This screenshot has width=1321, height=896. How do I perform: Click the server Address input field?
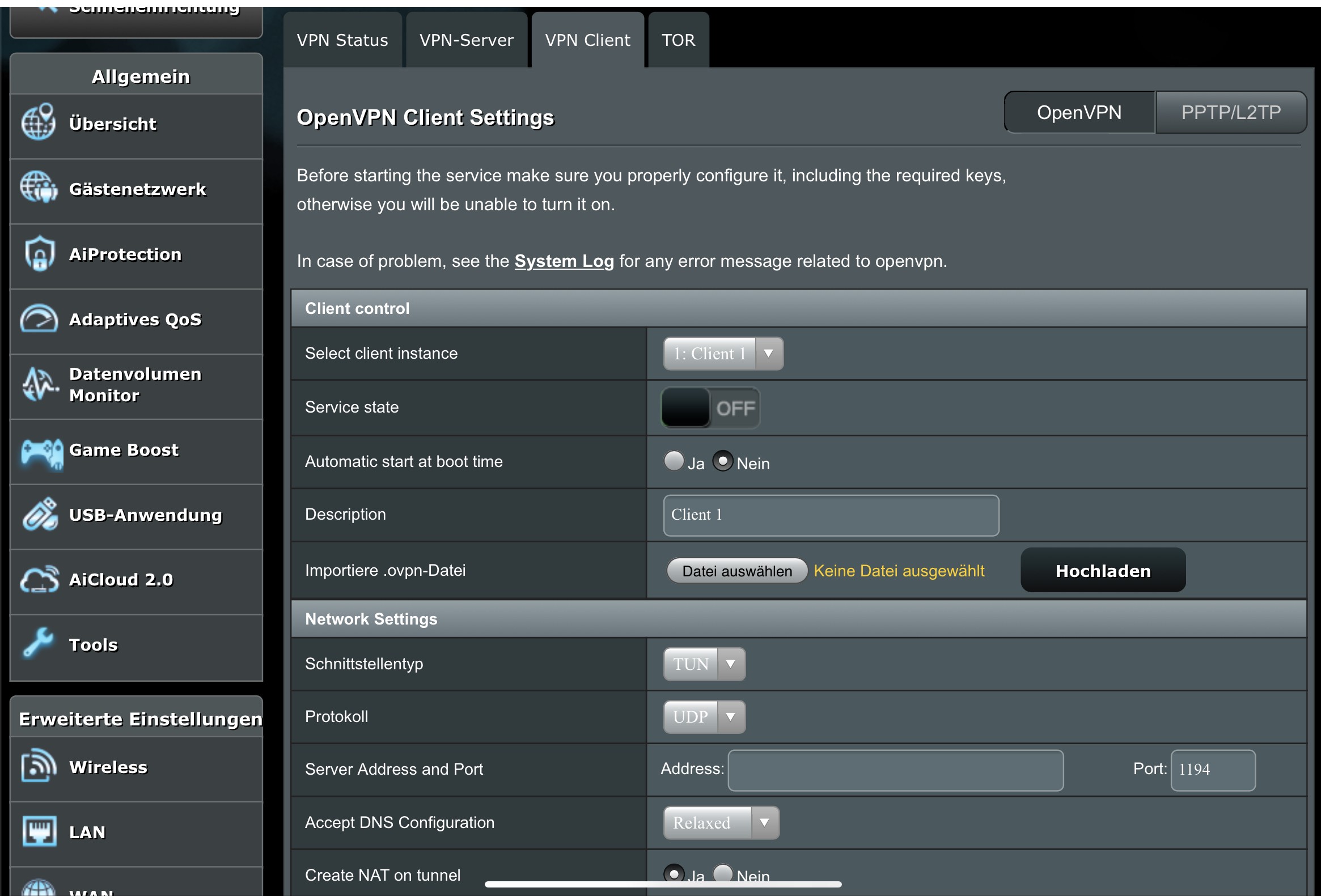895,770
